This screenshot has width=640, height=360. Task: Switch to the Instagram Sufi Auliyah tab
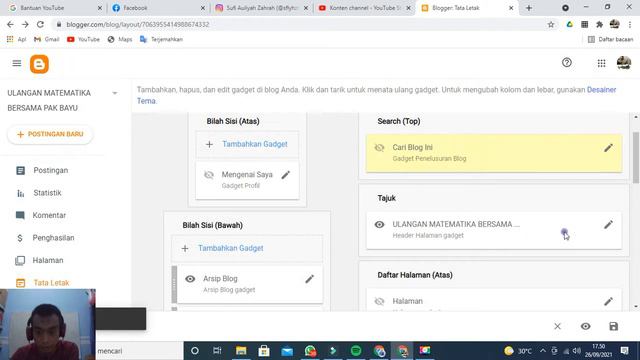pos(262,8)
